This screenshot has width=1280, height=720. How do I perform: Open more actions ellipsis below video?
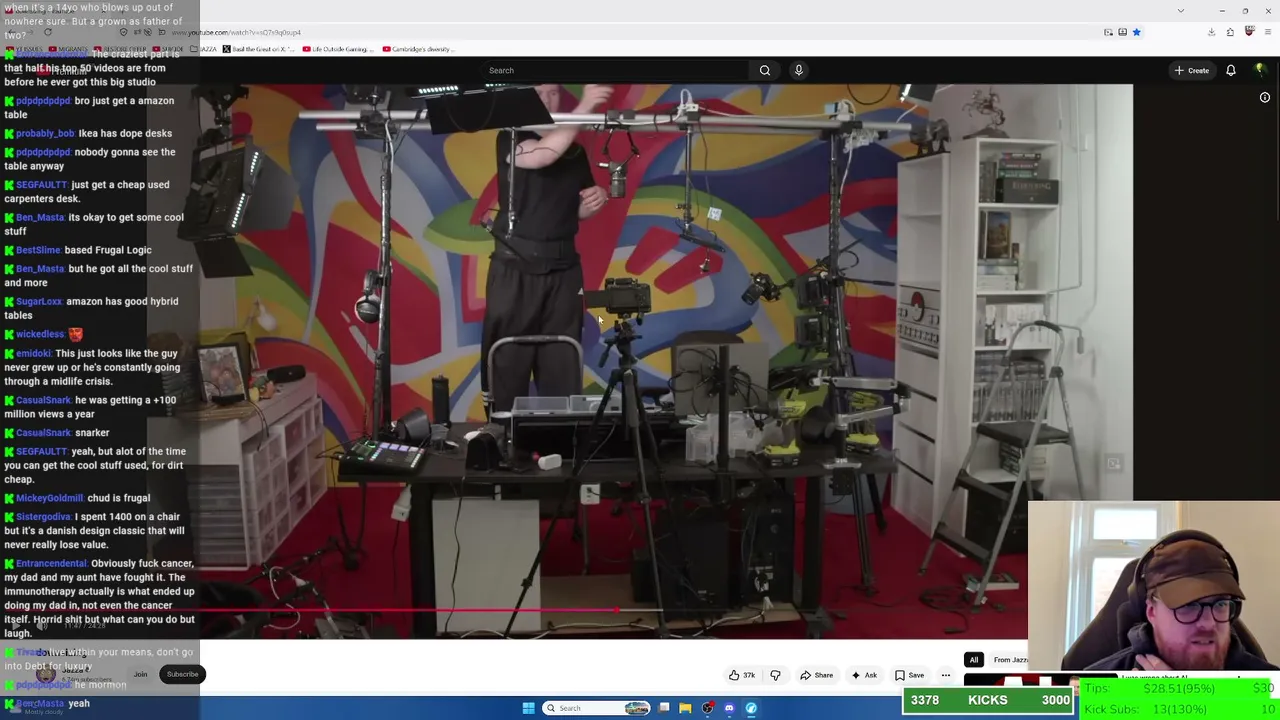coord(945,676)
